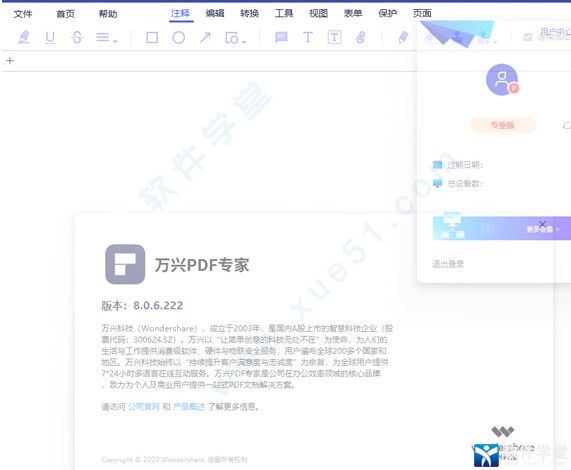Screen dimensions: 571x470
Task: Switch to the 转换 tab
Action: coord(249,13)
